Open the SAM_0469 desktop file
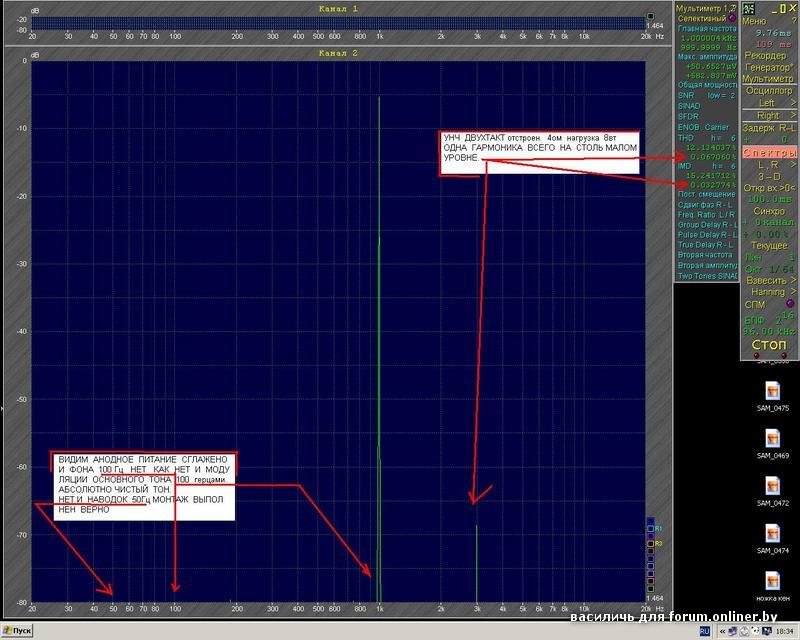 [x=772, y=440]
